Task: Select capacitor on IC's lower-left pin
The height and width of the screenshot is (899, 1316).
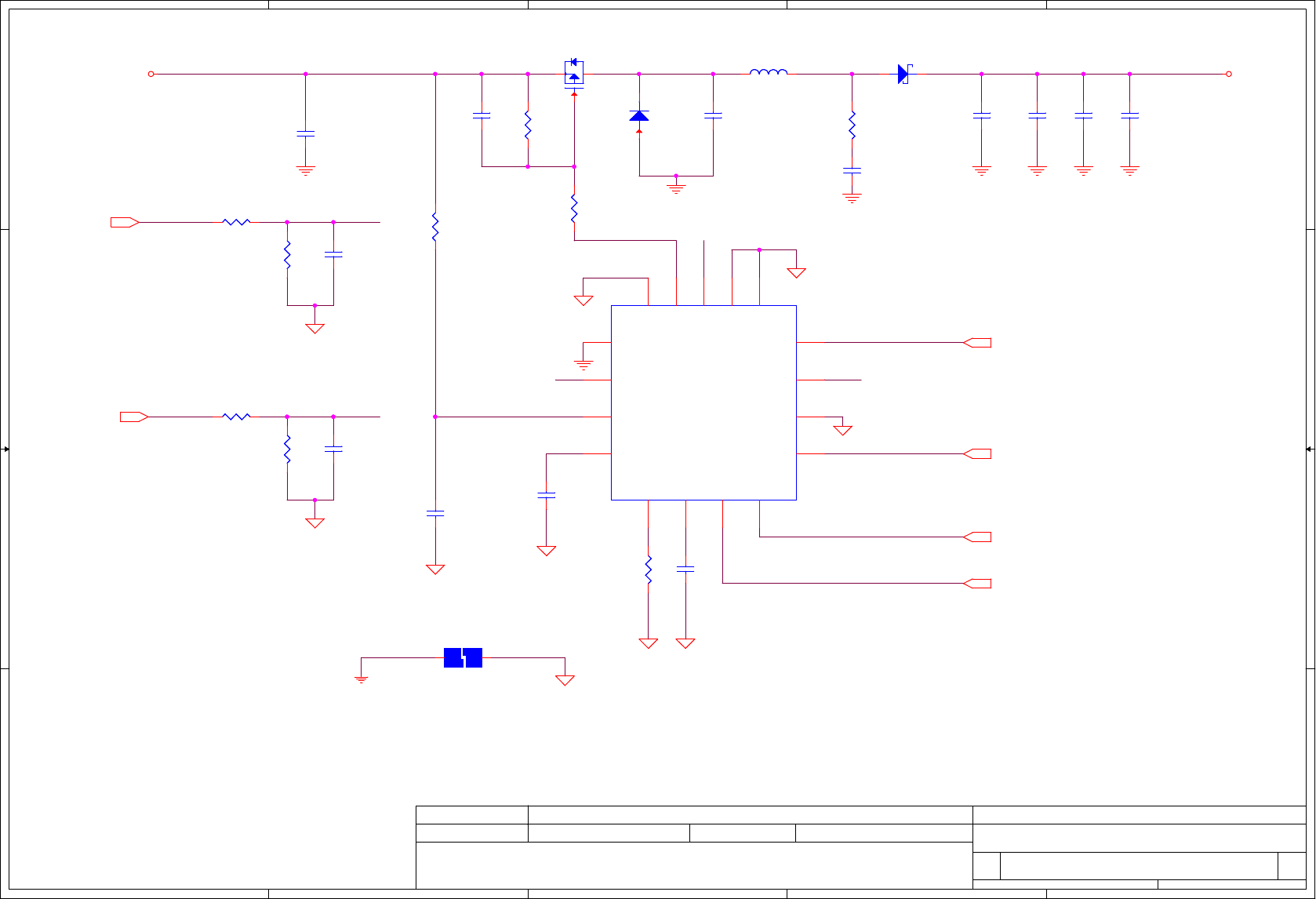Action: 547,496
